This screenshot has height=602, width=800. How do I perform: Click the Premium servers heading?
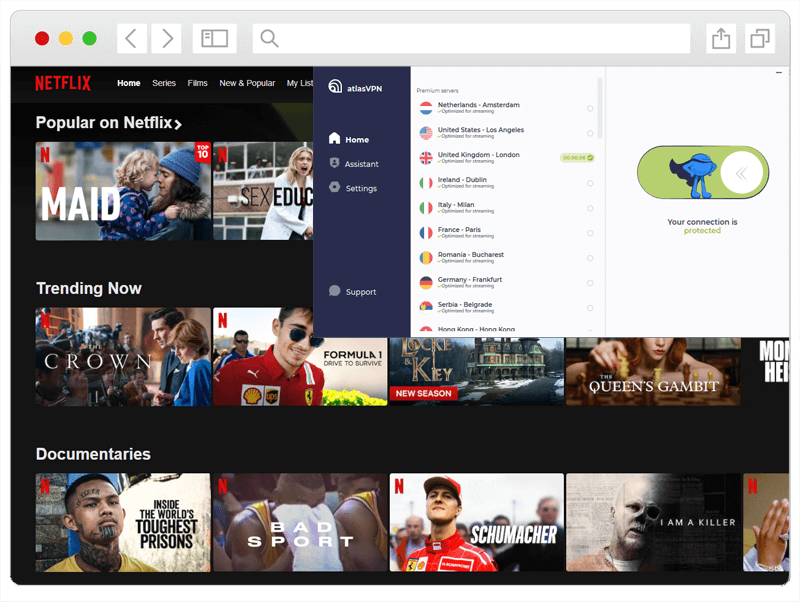tap(437, 90)
